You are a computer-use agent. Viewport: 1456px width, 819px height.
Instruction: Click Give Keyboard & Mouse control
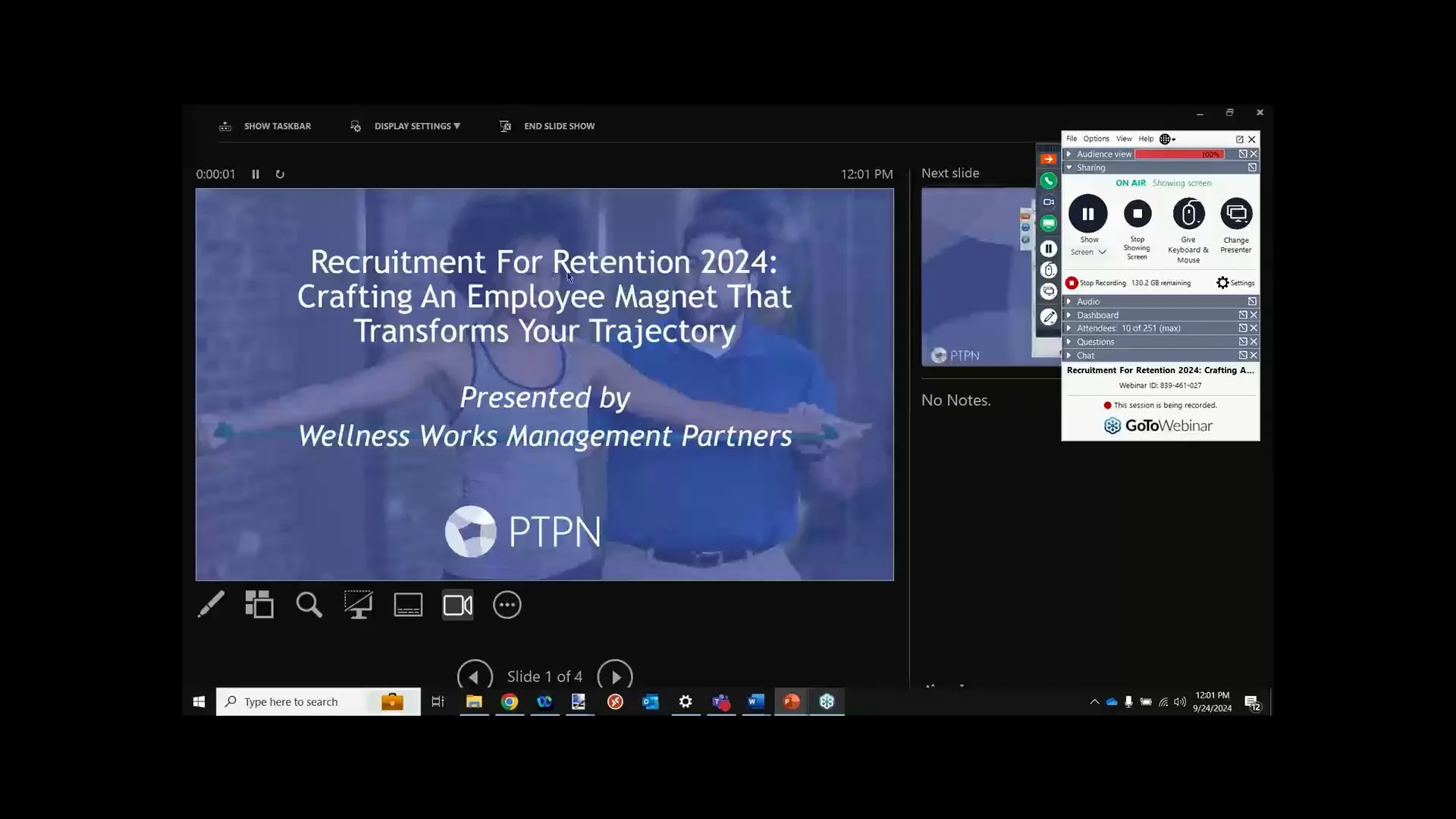tap(1188, 215)
